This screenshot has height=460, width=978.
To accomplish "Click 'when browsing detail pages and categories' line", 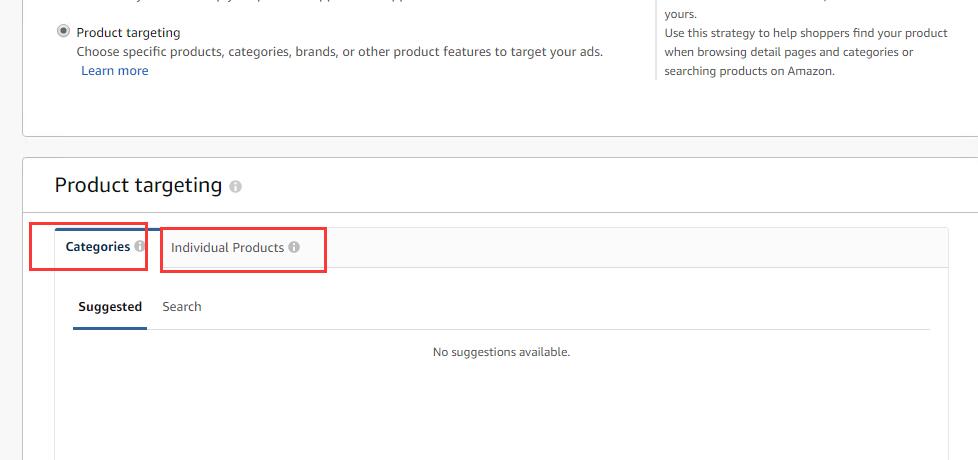I will click(788, 52).
